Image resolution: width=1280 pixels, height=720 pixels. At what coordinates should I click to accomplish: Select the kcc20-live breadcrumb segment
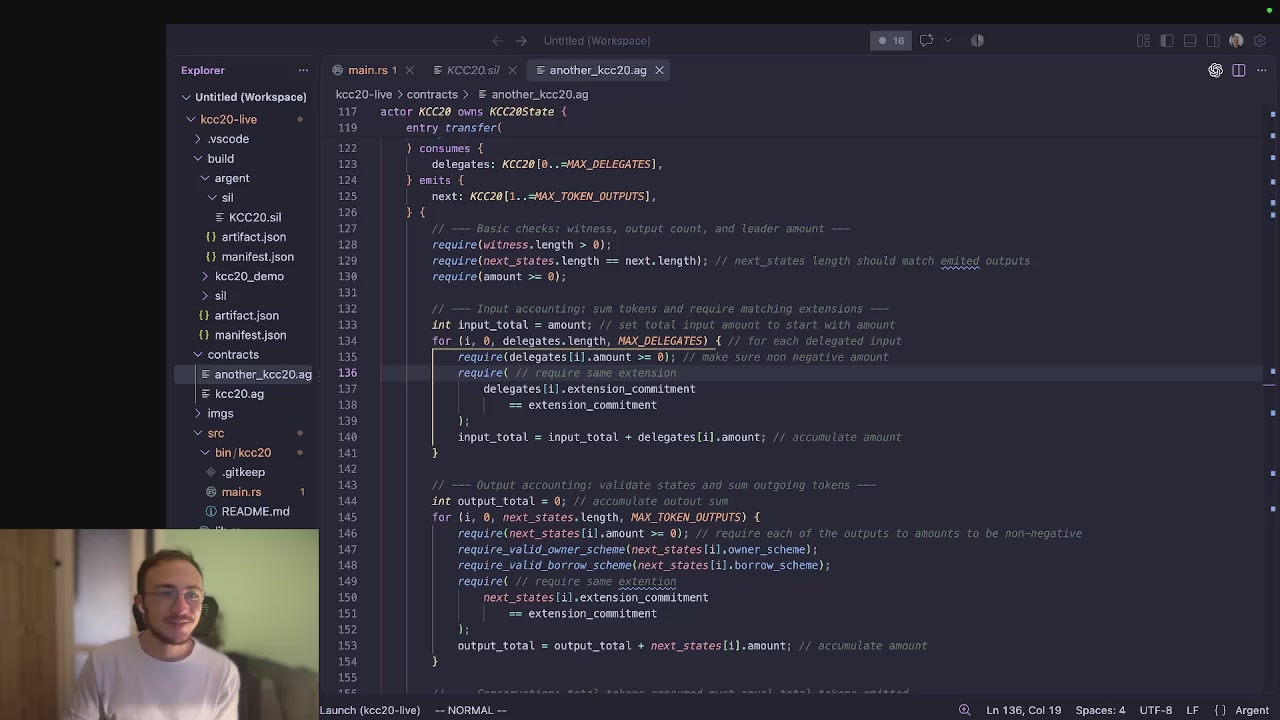(364, 95)
